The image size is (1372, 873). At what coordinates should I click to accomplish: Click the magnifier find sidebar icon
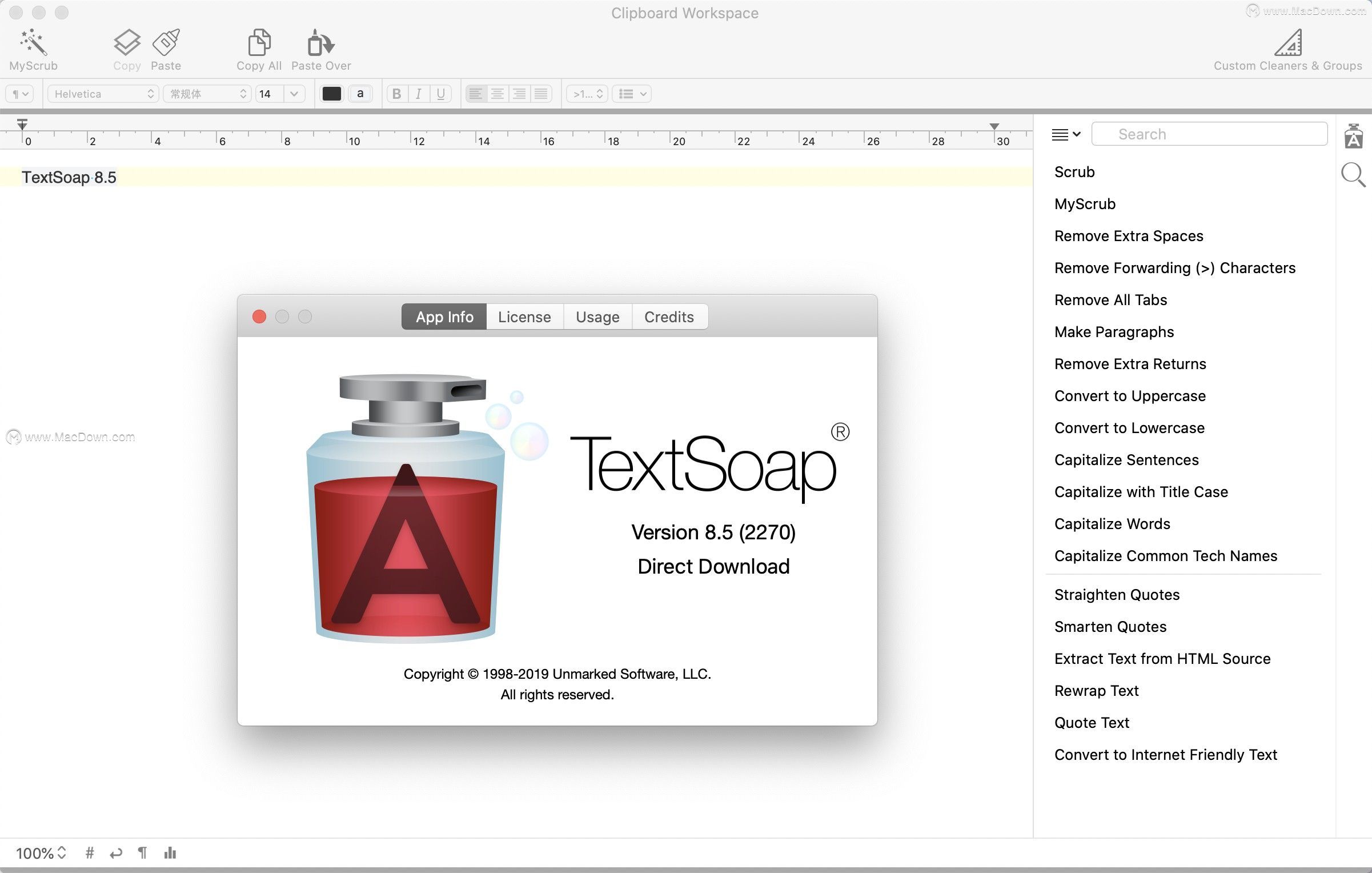point(1353,174)
